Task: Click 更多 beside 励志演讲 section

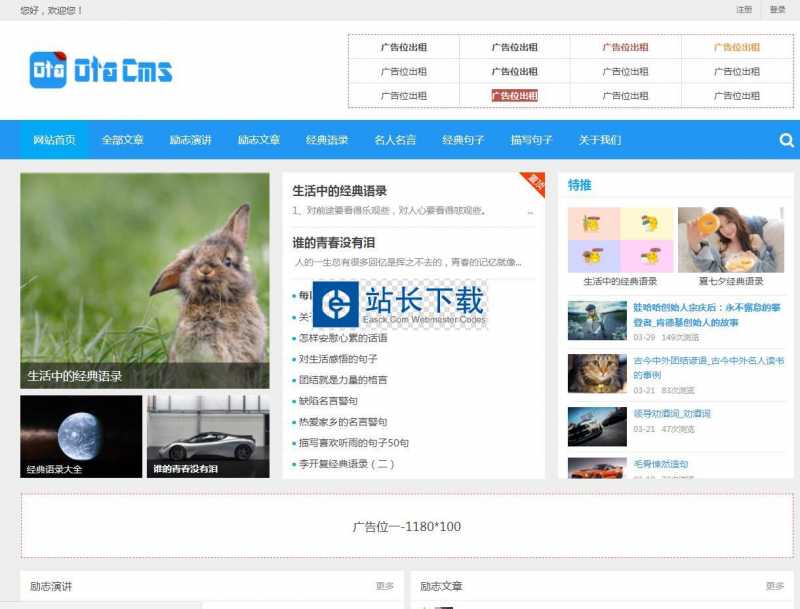Action: point(384,586)
